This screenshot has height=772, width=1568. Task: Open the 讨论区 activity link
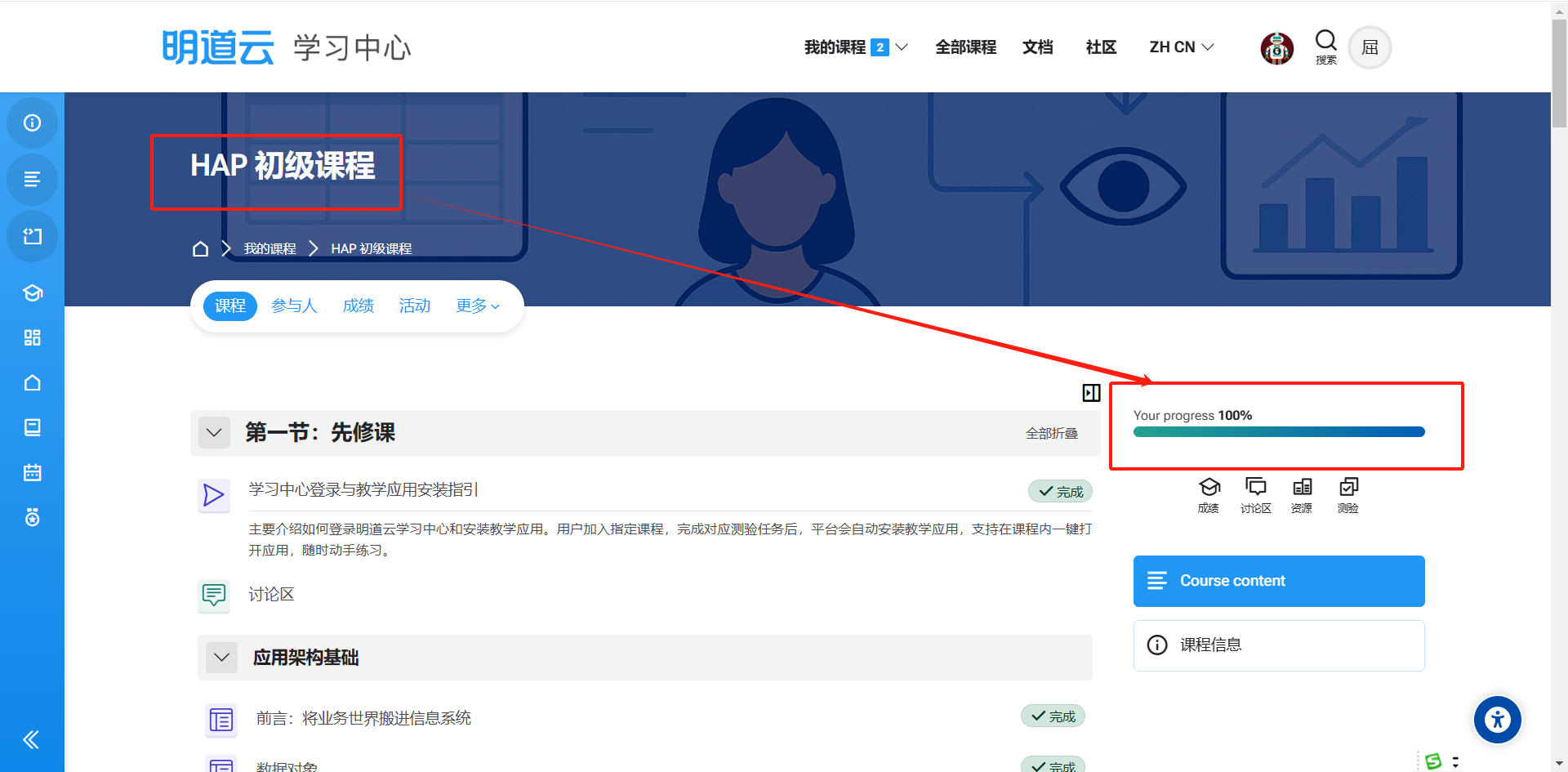pyautogui.click(x=271, y=594)
